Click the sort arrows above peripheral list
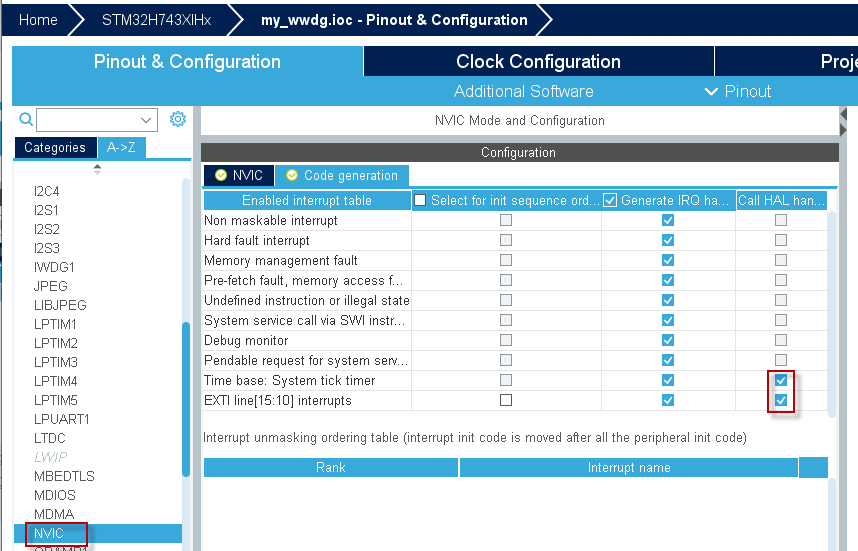The height and width of the screenshot is (551, 858). (x=97, y=169)
